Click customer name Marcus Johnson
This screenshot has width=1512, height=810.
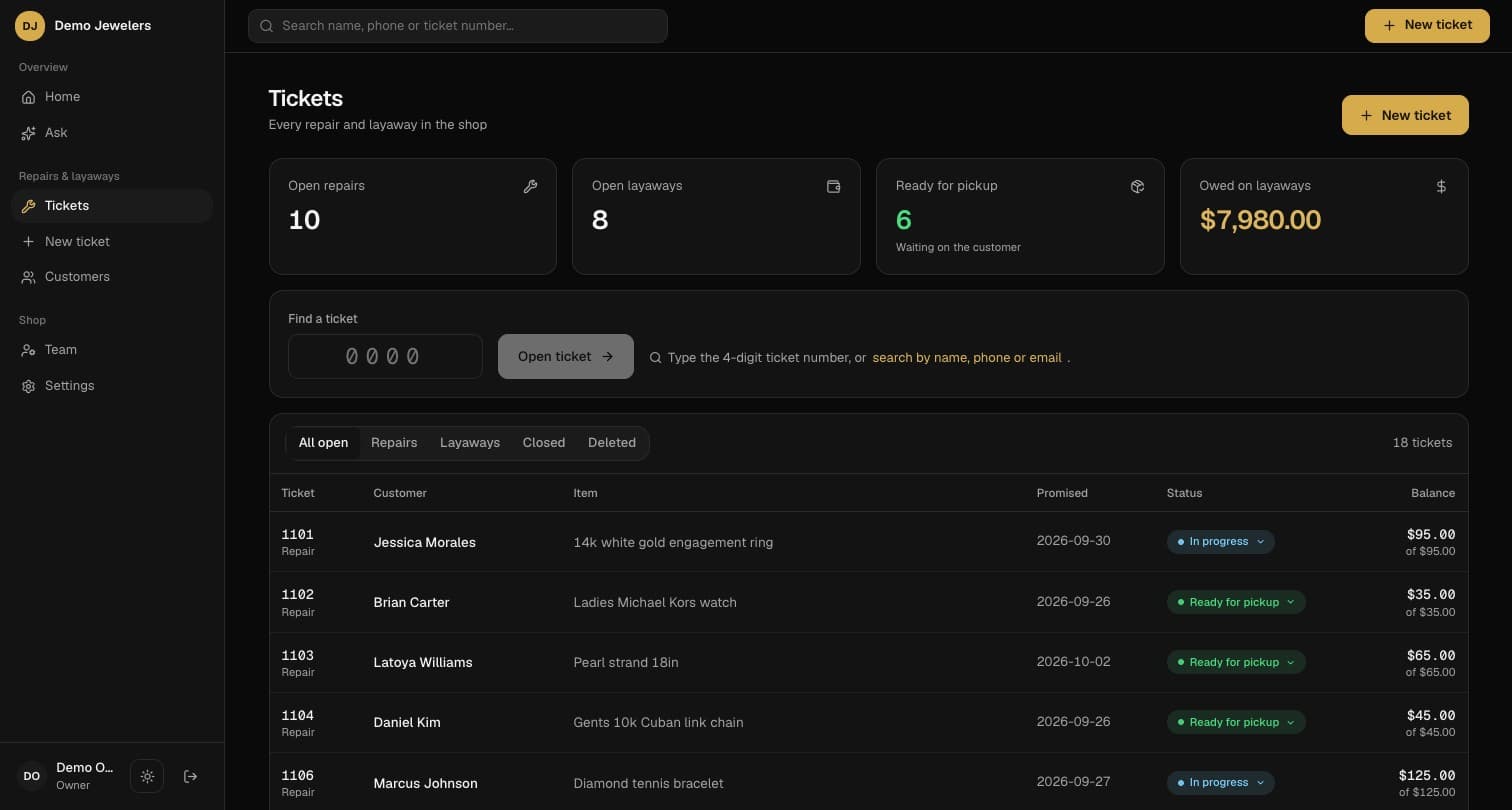click(x=425, y=784)
